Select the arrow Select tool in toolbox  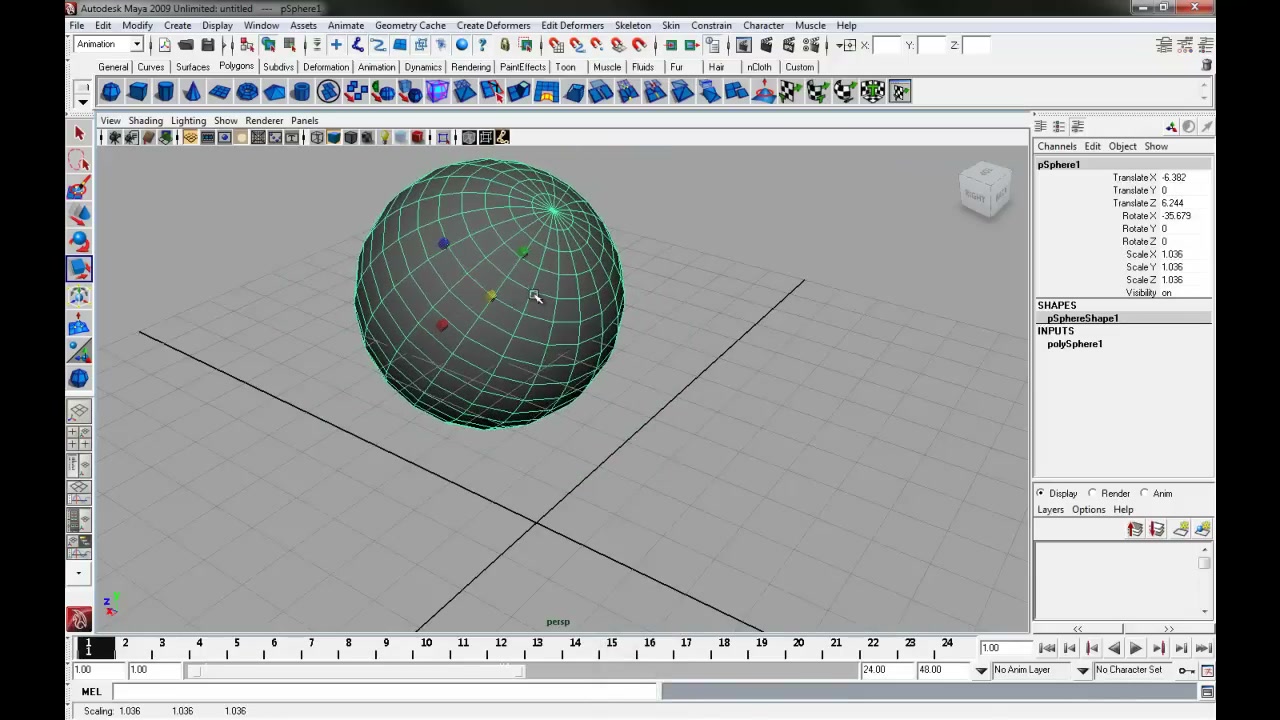(79, 133)
